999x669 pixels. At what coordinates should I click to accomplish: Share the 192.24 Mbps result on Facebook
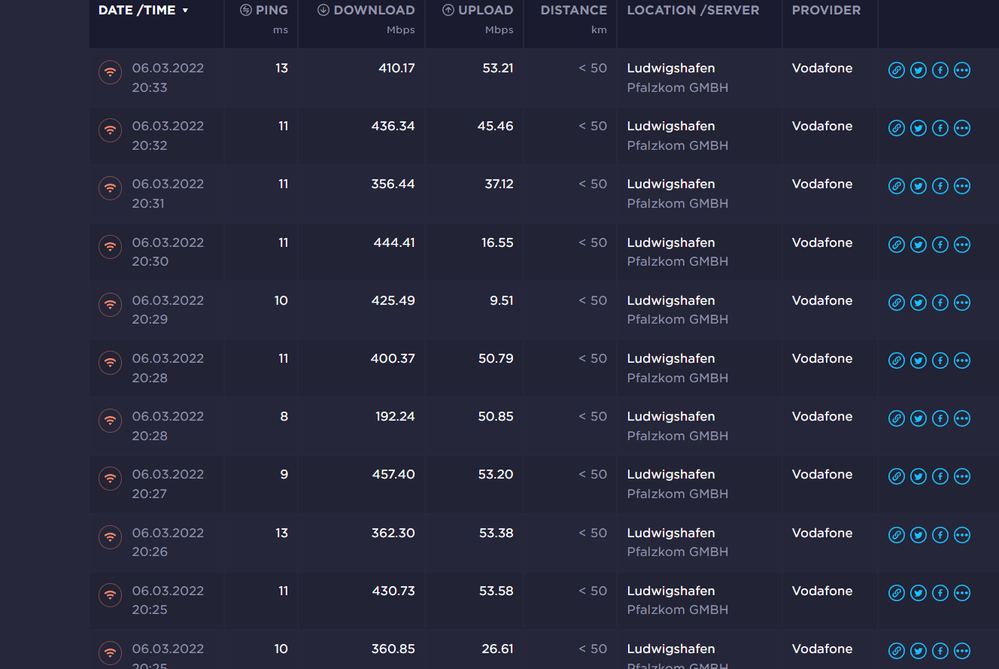pos(940,419)
